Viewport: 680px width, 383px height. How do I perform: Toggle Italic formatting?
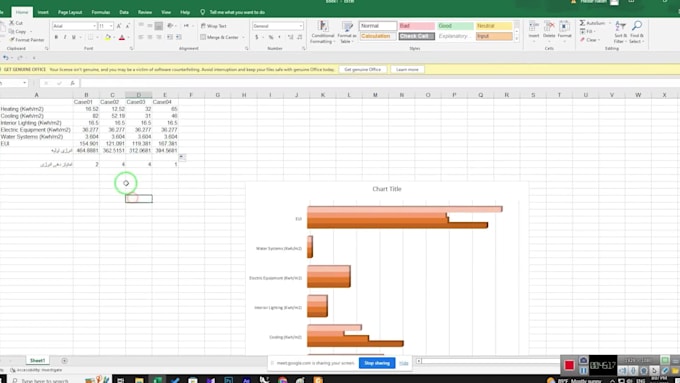coord(65,37)
